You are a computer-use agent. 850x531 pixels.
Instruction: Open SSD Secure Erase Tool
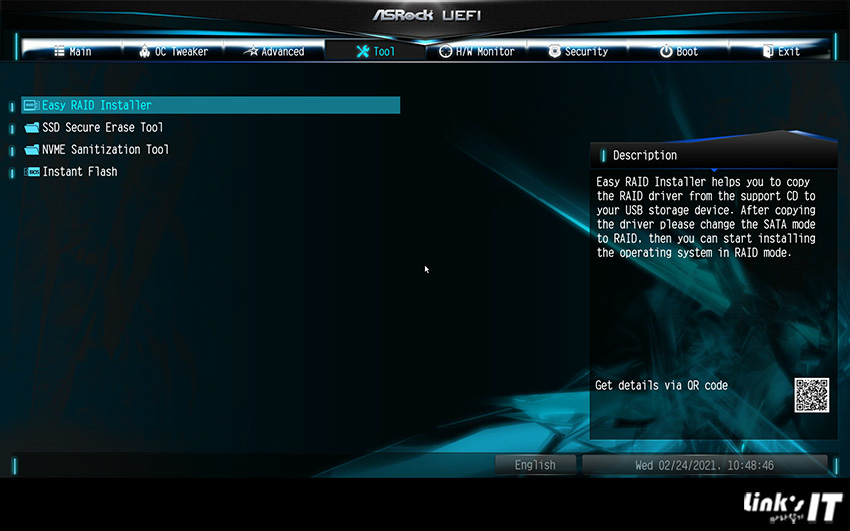point(102,127)
